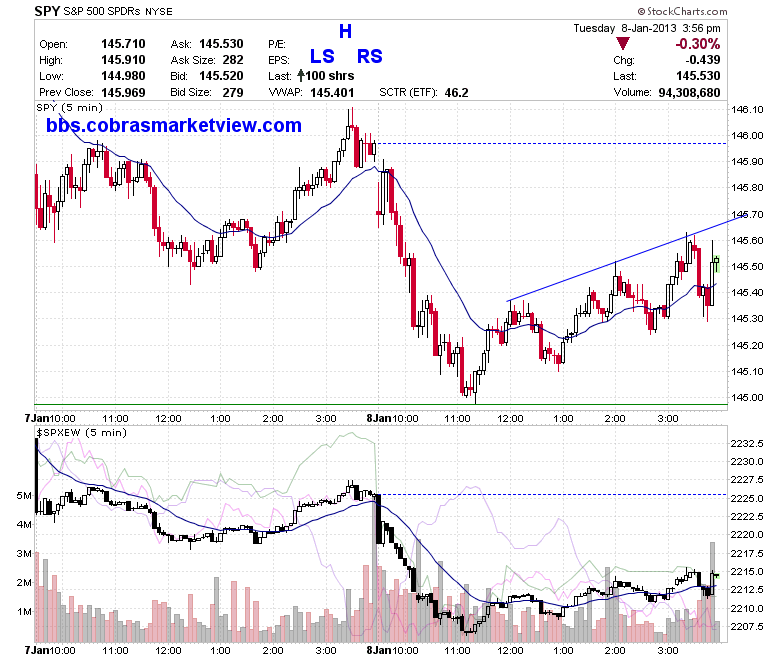Click the 2232.5 axis label on lower chart
Screen dimensions: 780x659
pyautogui.click(x=747, y=444)
